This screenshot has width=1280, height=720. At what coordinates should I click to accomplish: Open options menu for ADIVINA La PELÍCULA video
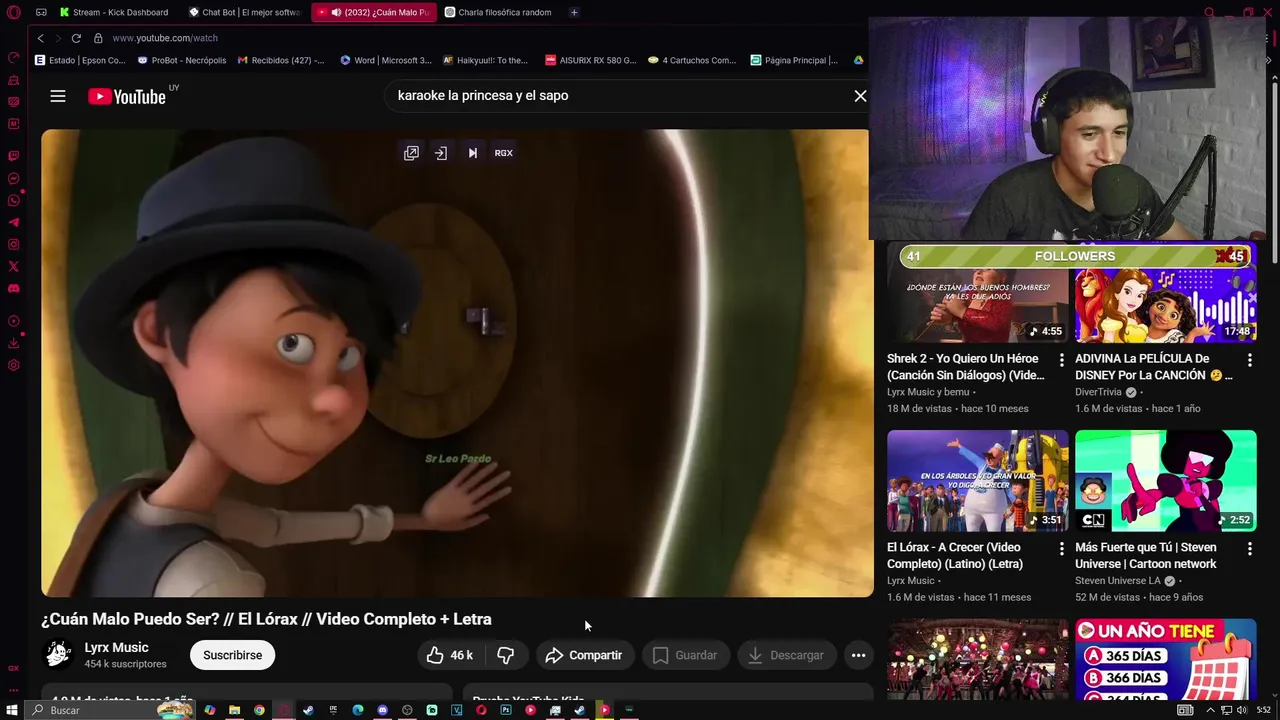[1250, 359]
